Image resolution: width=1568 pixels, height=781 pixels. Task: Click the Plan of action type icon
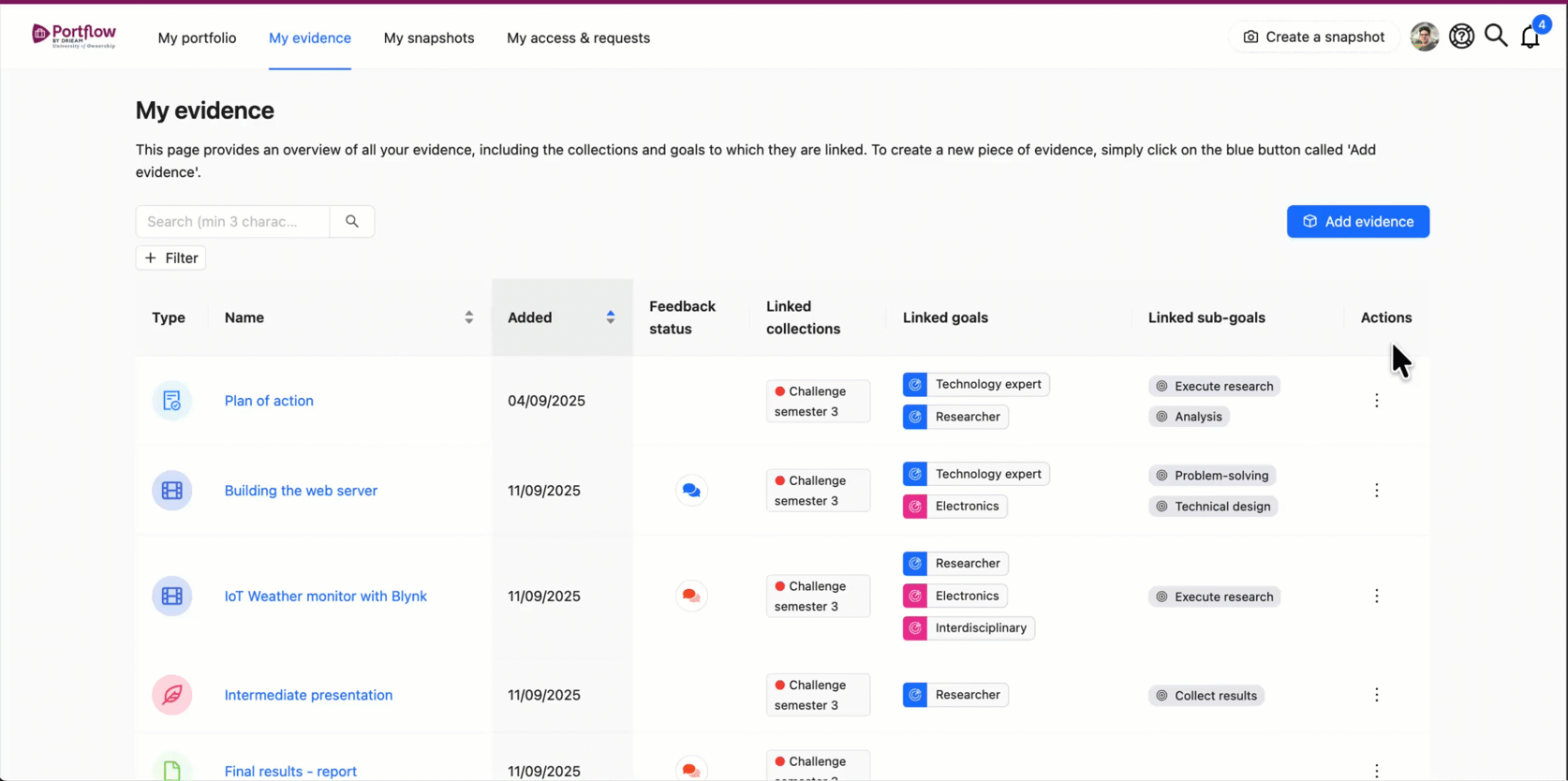(172, 401)
